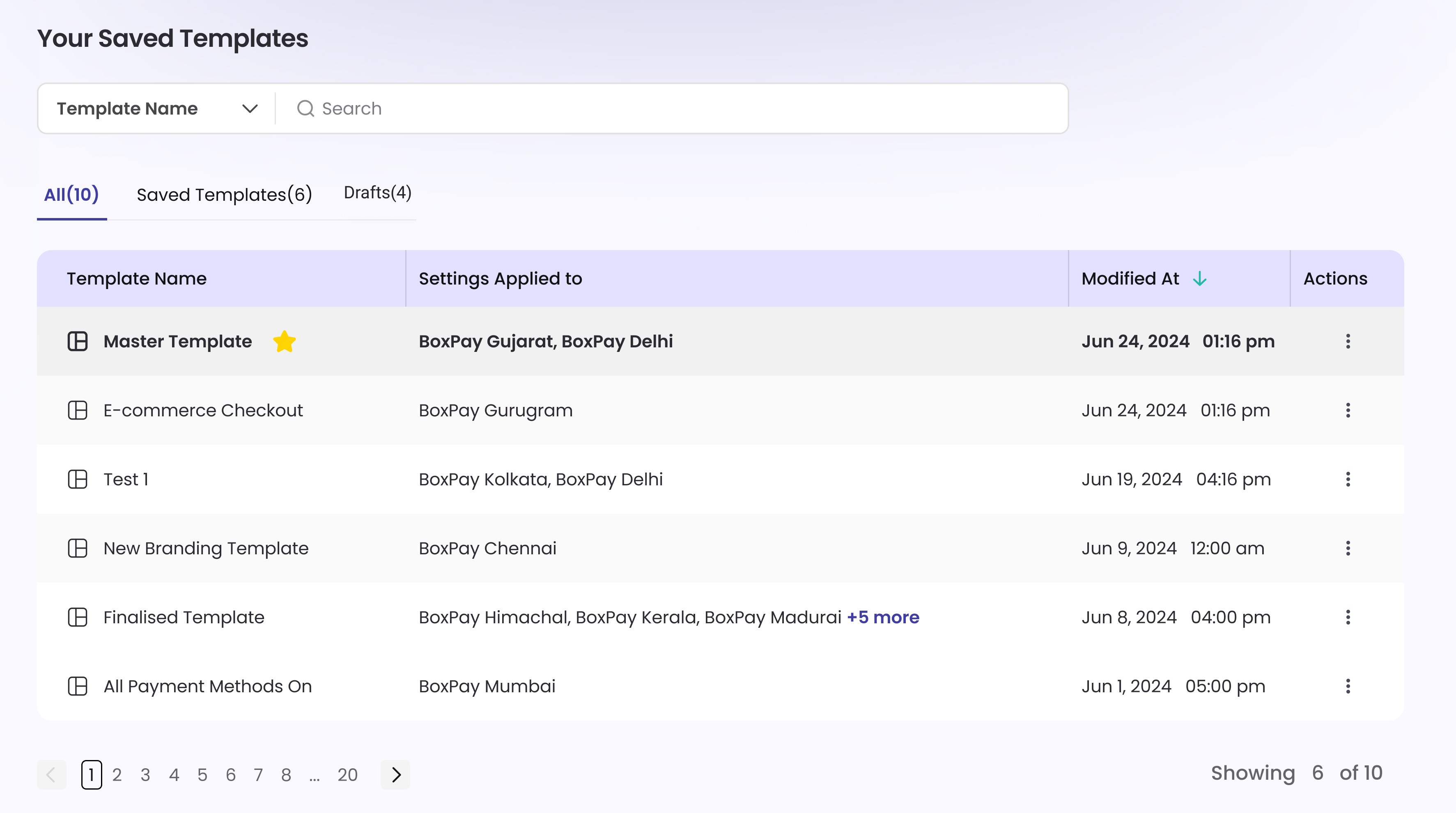Go to next page with right chevron
1456x813 pixels.
pyautogui.click(x=396, y=774)
